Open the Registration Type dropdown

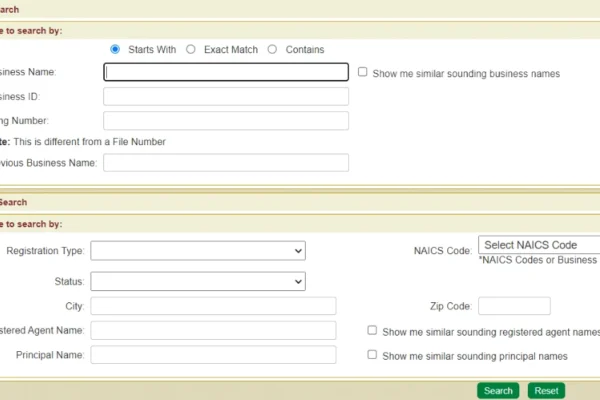pyautogui.click(x=197, y=250)
